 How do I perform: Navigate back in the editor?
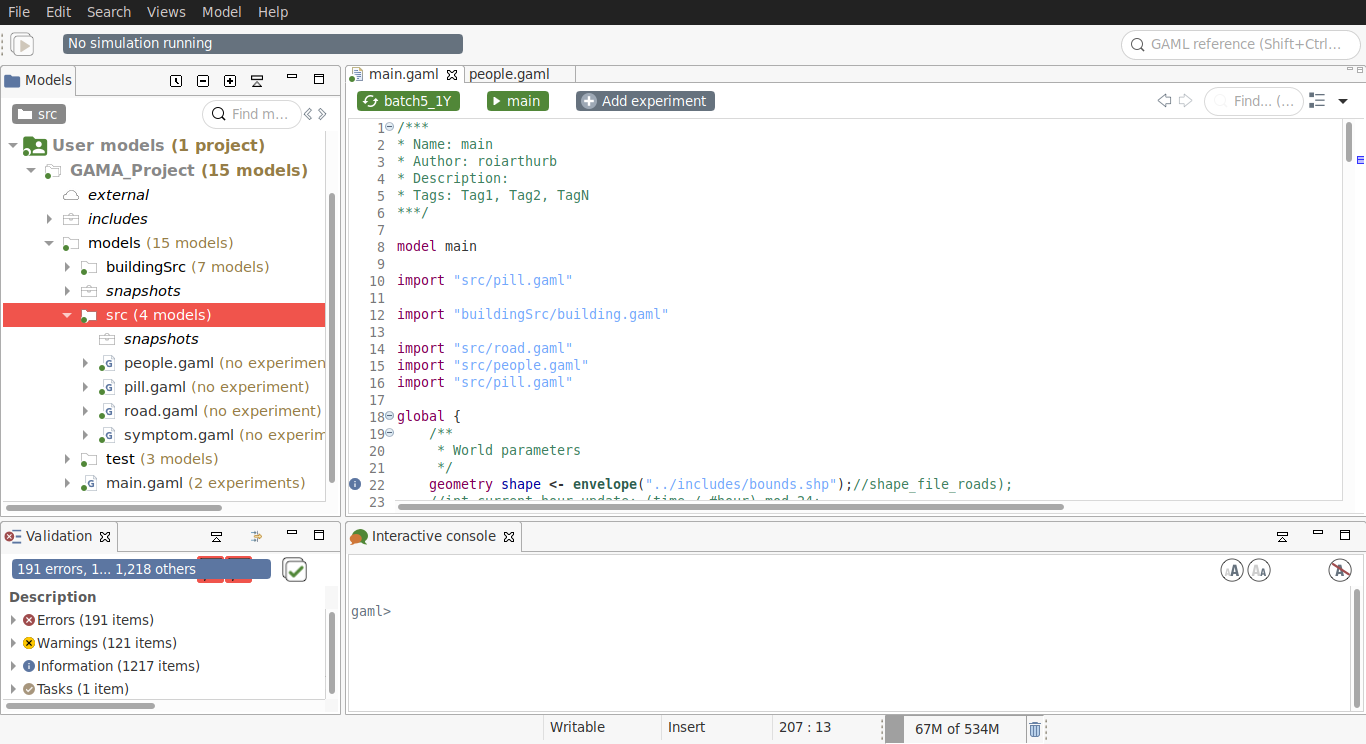tap(1164, 100)
